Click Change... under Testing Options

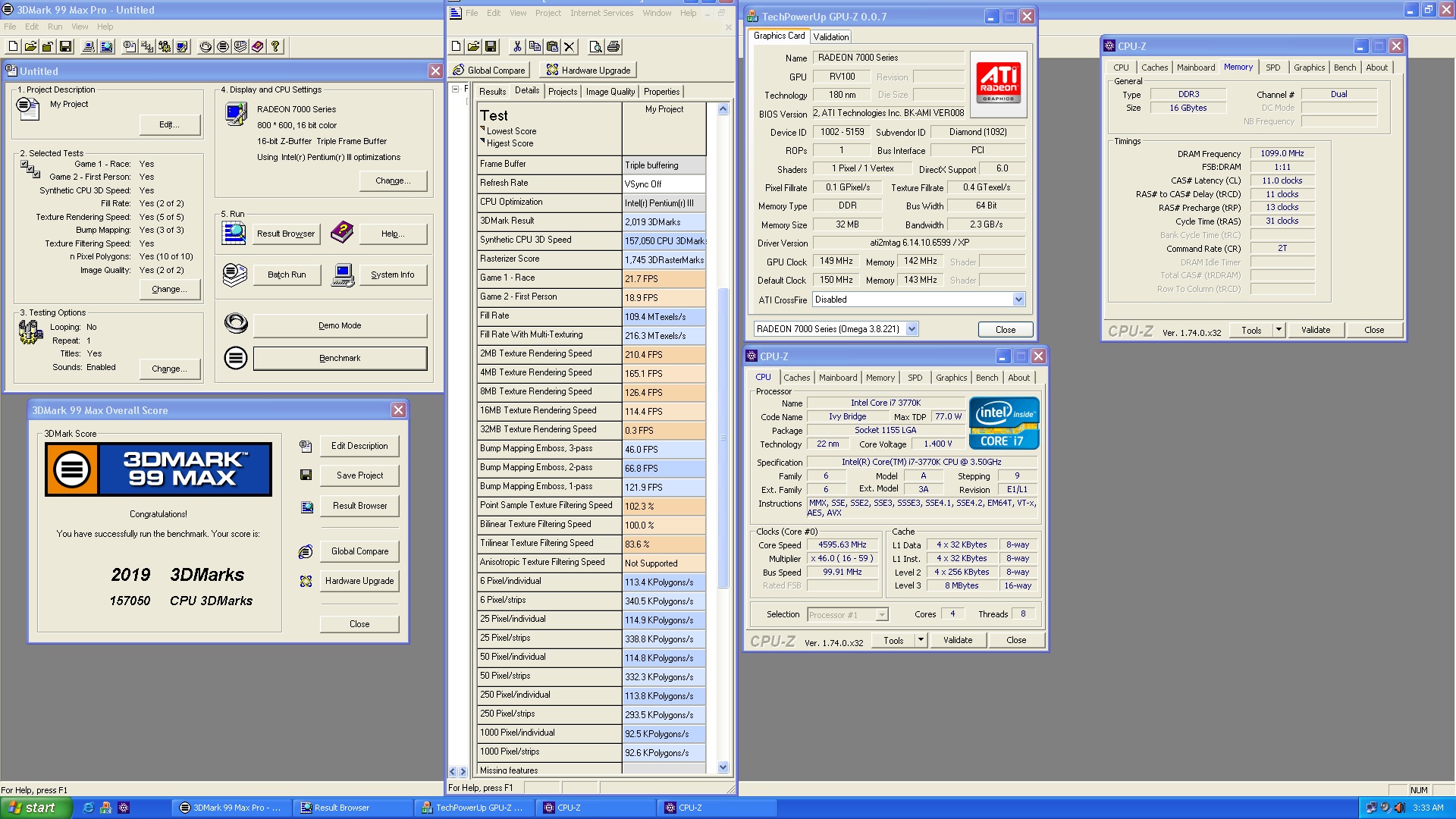170,369
